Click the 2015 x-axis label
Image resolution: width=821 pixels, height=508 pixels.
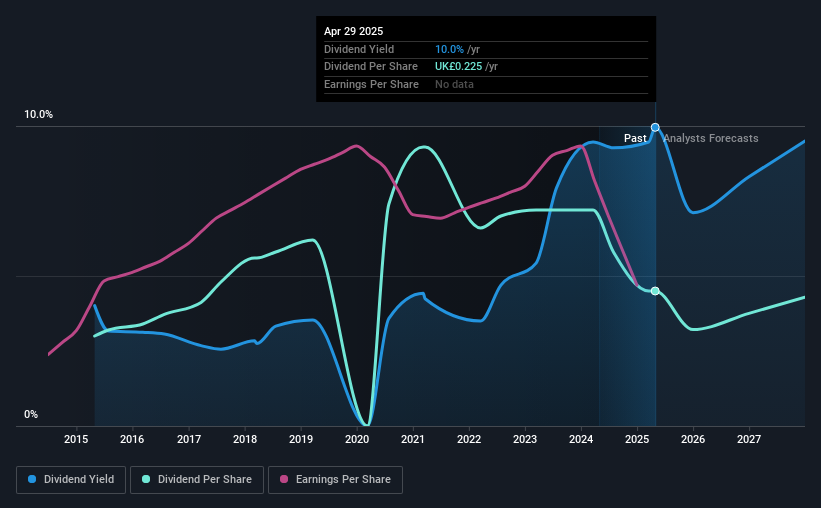(76, 439)
